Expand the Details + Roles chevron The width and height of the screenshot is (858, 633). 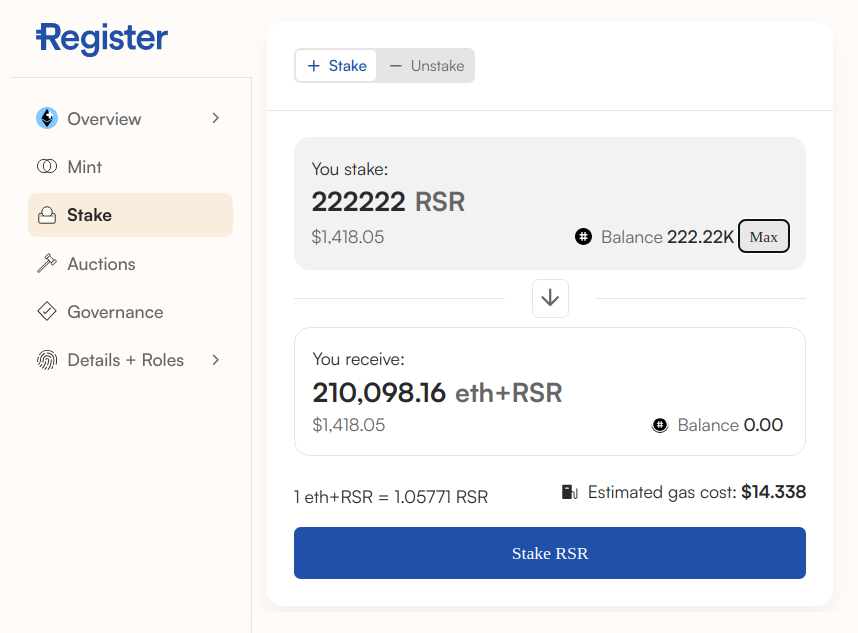tap(215, 360)
